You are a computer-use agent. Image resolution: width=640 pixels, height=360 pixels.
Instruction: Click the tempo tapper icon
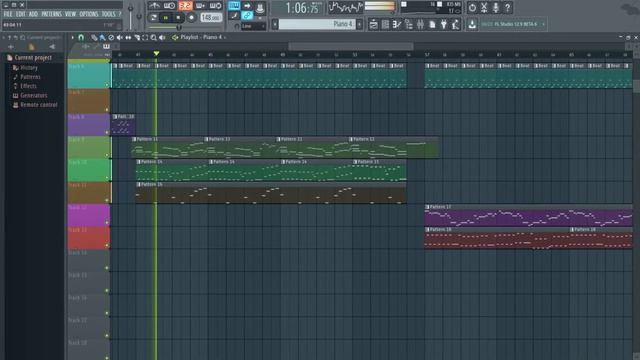(456, 24)
